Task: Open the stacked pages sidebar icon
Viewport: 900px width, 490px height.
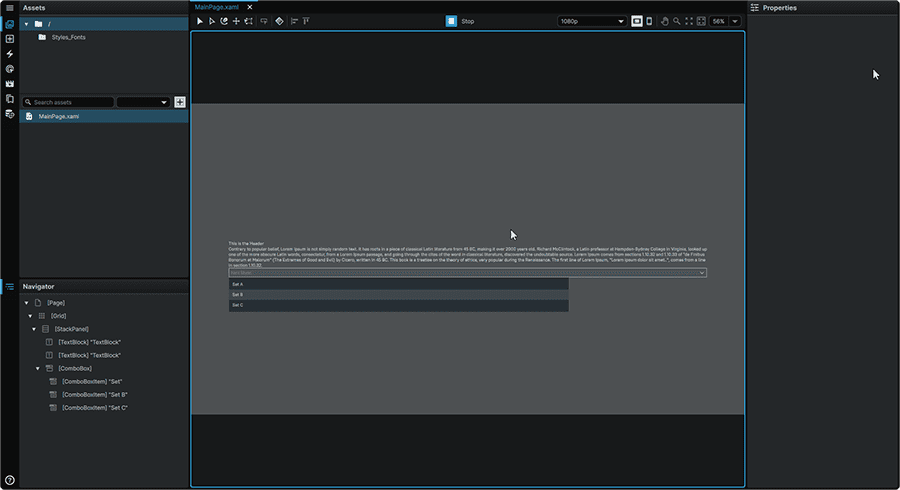Action: (x=10, y=99)
